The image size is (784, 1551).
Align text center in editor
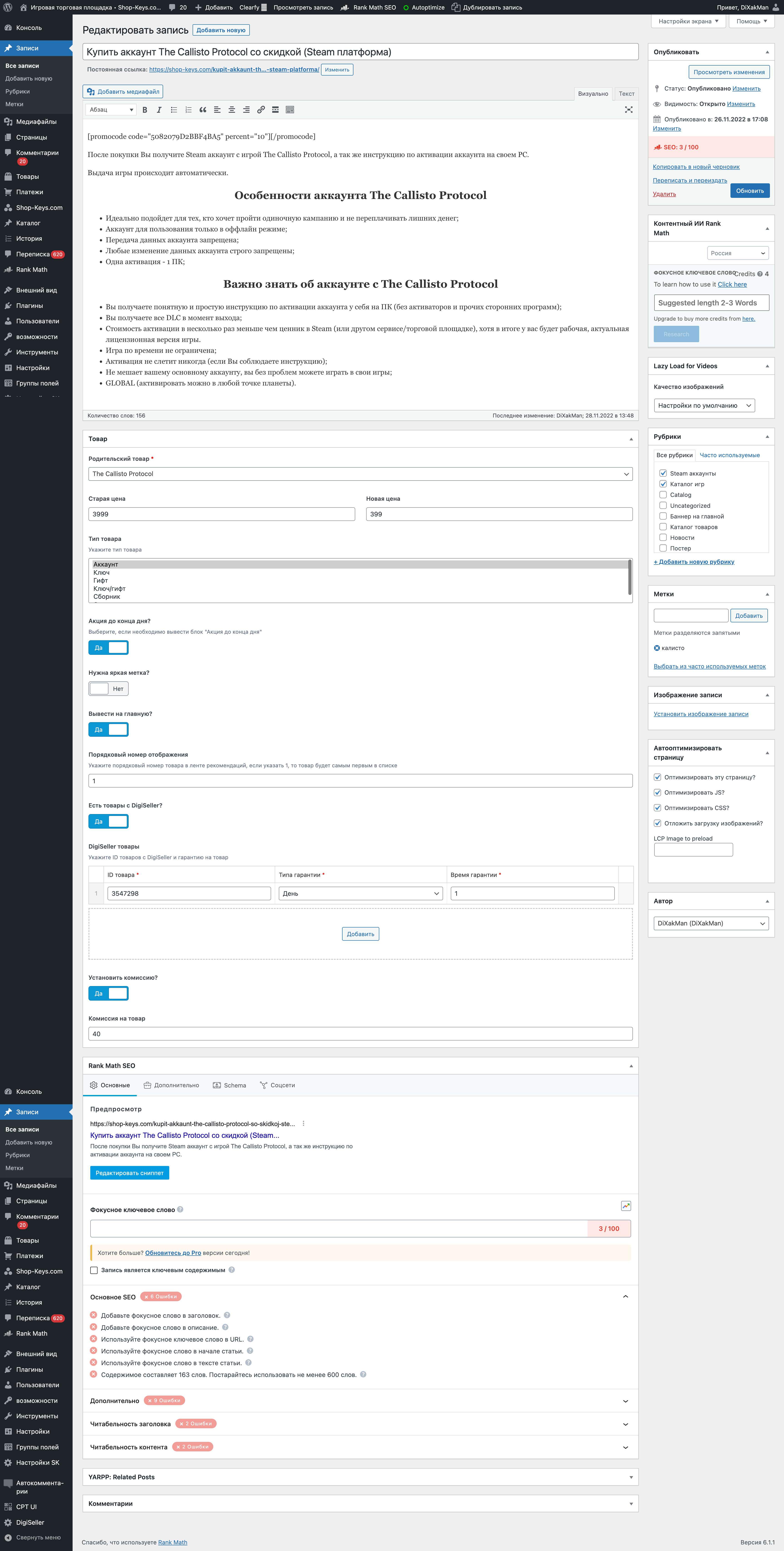coord(232,110)
